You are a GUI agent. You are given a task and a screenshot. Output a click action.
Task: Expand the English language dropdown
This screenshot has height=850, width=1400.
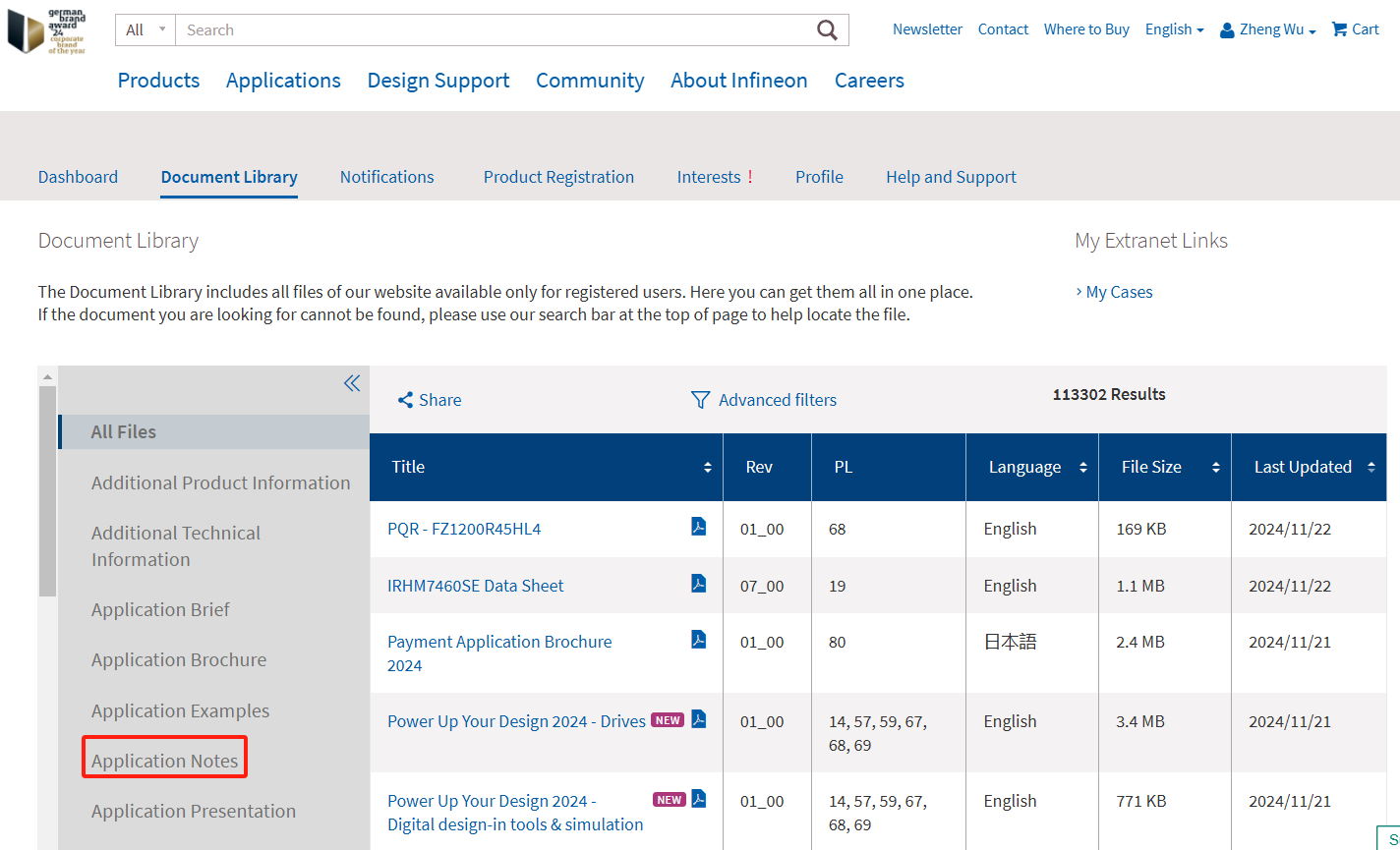coord(1174,29)
